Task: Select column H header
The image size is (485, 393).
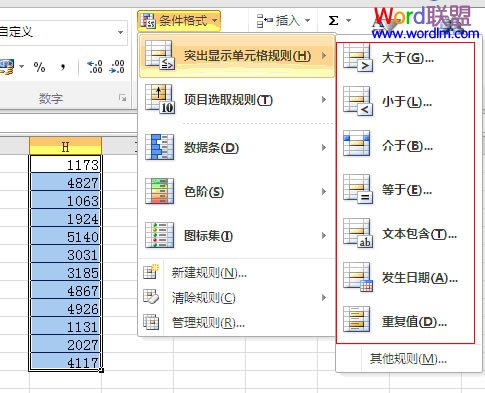Action: pyautogui.click(x=65, y=146)
